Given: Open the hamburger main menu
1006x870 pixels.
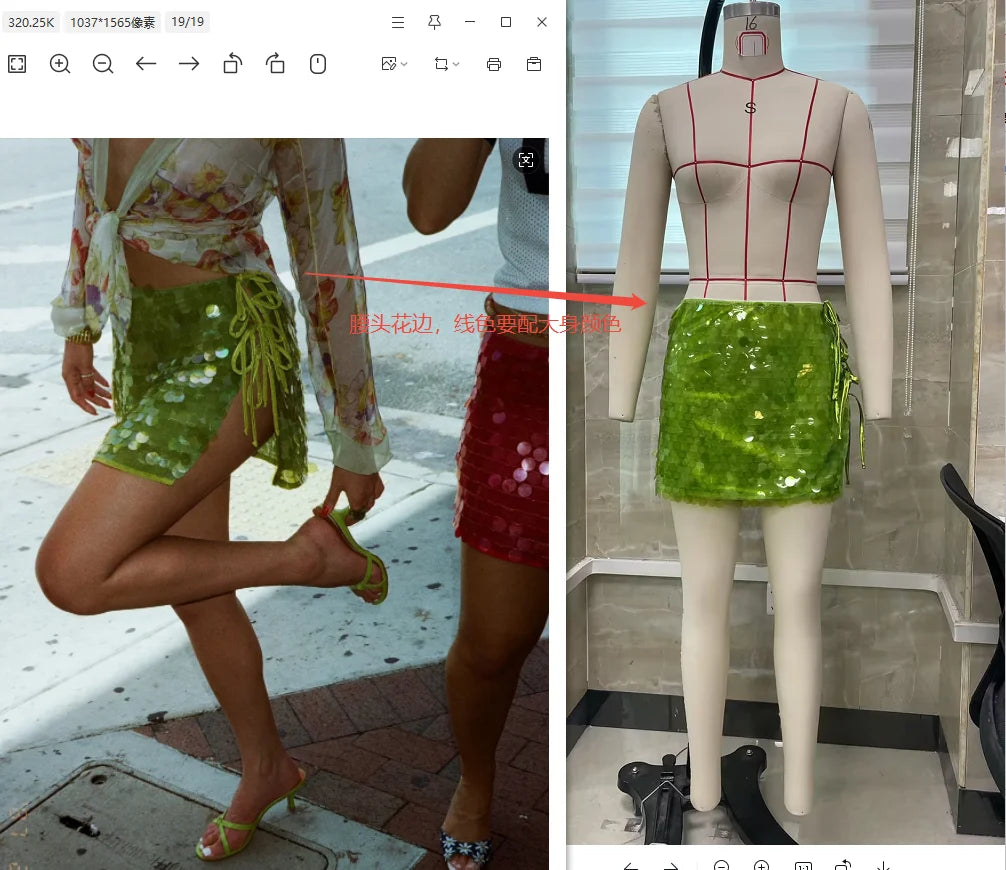Looking at the screenshot, I should (398, 22).
